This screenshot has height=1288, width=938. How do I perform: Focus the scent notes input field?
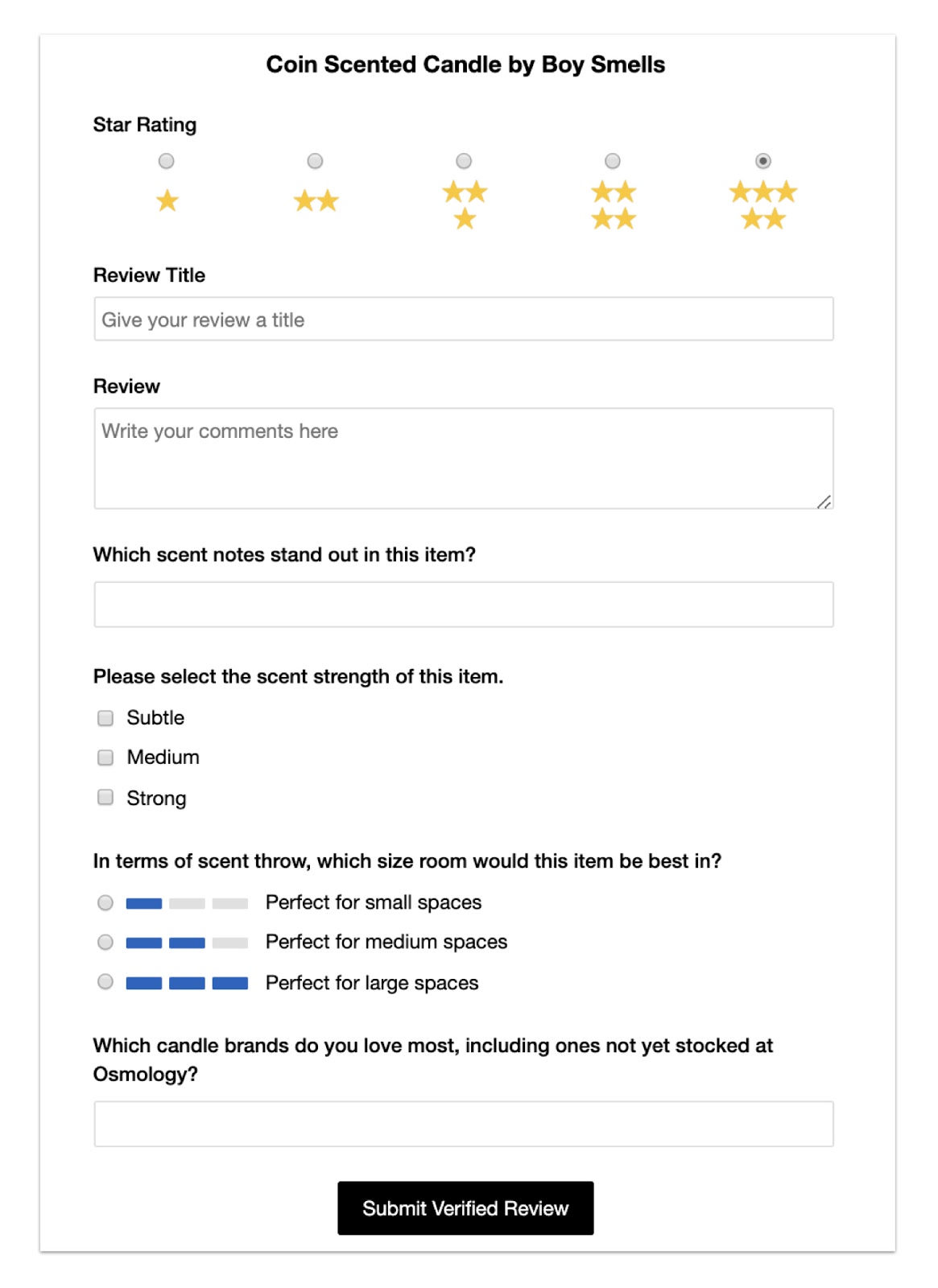point(464,605)
